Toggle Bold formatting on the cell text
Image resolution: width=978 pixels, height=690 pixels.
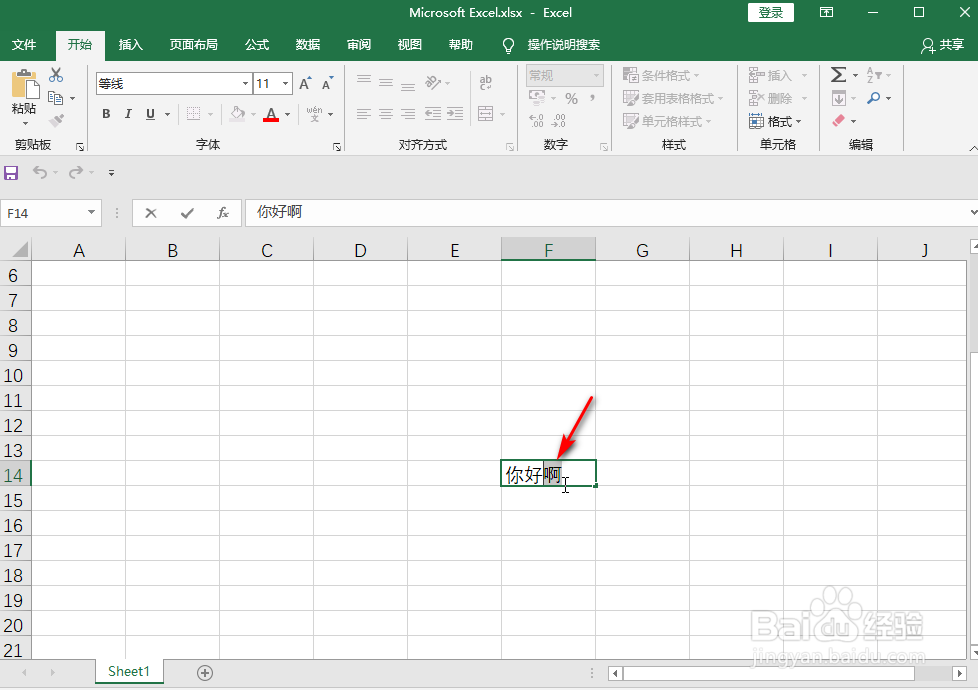[x=105, y=113]
